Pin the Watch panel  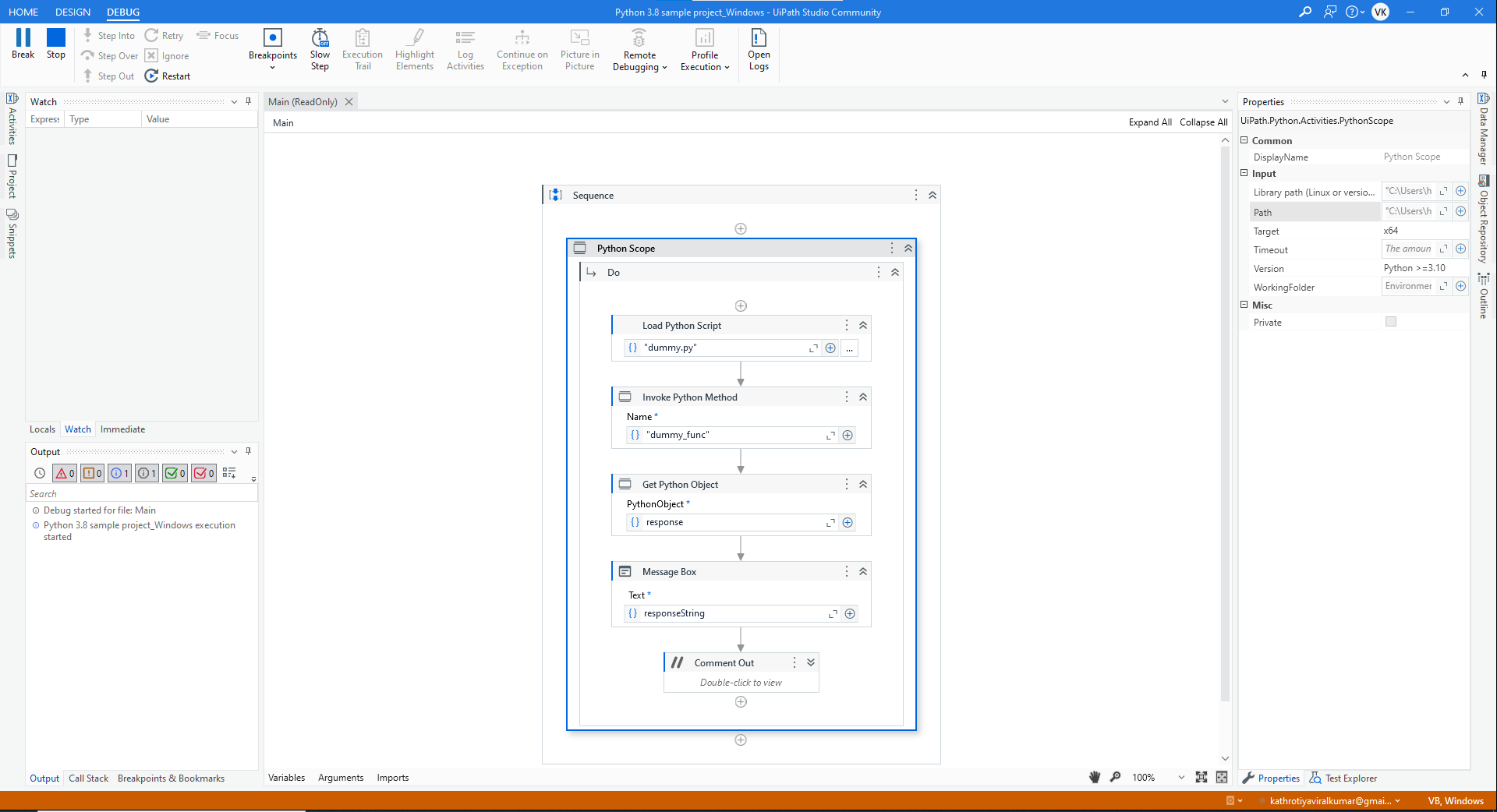coord(249,101)
